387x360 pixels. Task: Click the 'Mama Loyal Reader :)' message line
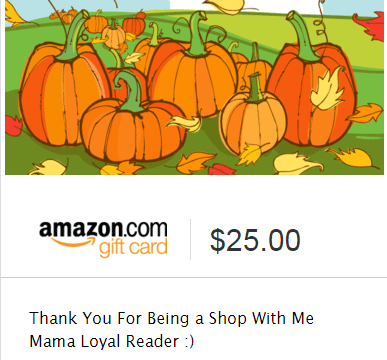click(111, 341)
